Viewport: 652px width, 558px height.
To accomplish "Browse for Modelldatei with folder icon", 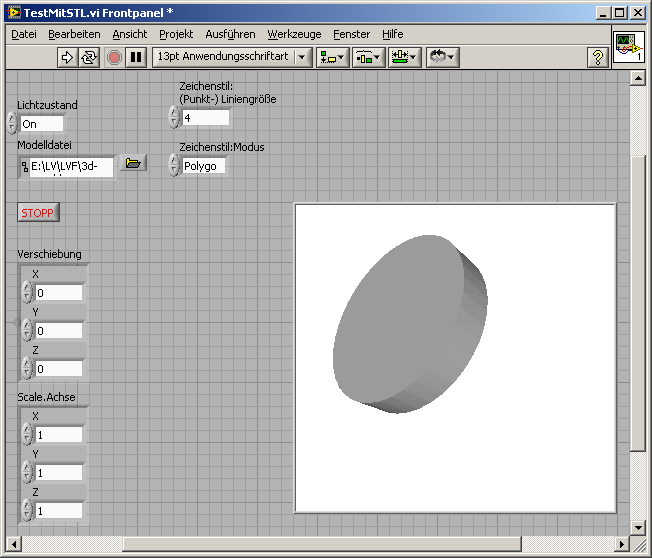I will pos(132,163).
